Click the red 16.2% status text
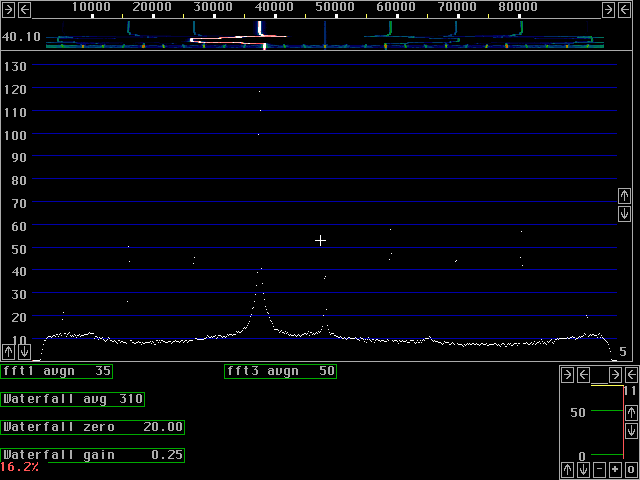The width and height of the screenshot is (640, 480). click(x=20, y=467)
